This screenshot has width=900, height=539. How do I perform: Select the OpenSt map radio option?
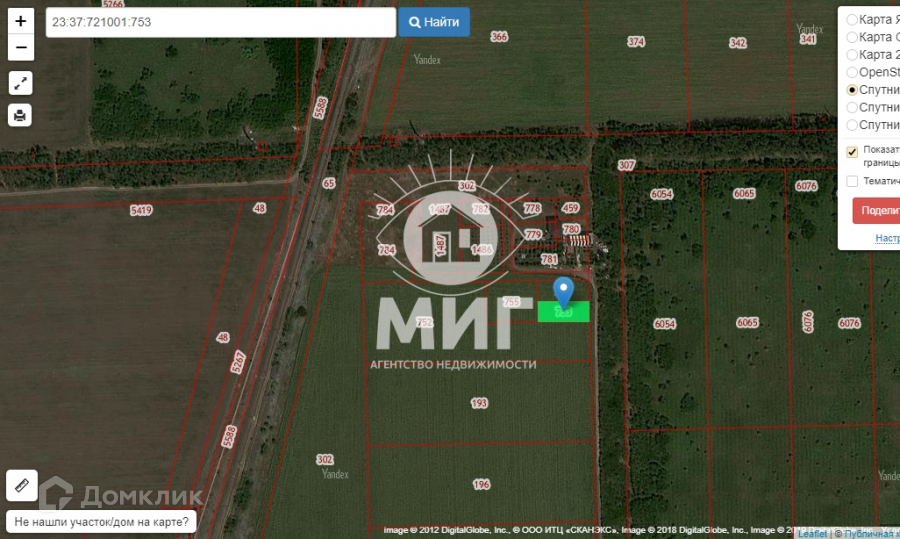852,72
